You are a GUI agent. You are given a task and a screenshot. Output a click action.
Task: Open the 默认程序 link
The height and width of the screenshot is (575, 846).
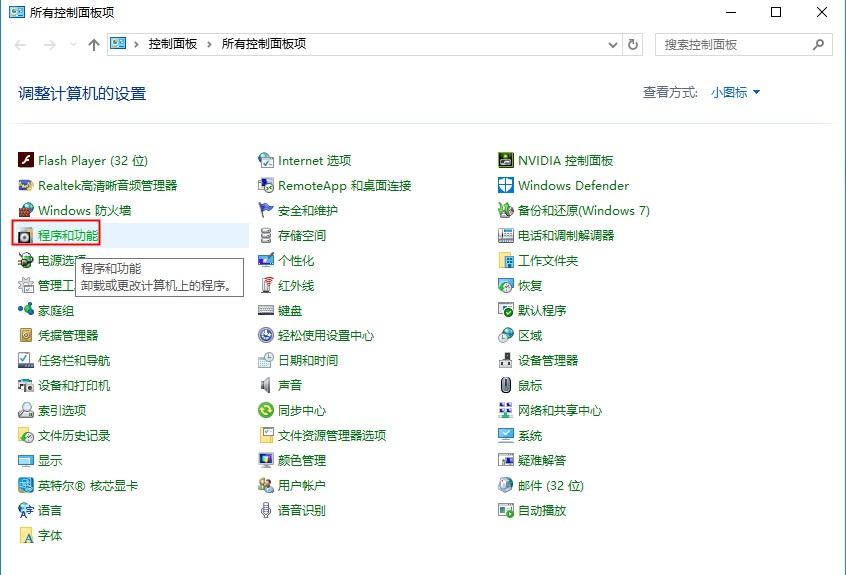(542, 310)
